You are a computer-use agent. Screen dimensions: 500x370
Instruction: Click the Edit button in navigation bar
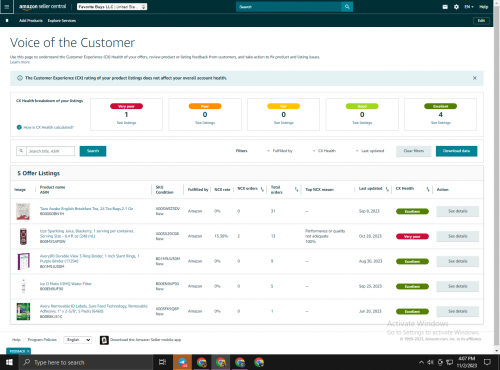[x=481, y=21]
